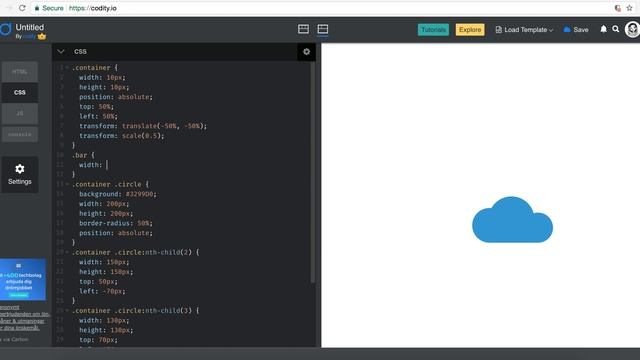This screenshot has height=360, width=640.
Task: Fold the .circle:nth-child(2) rule
Action: pyautogui.click(x=67, y=252)
